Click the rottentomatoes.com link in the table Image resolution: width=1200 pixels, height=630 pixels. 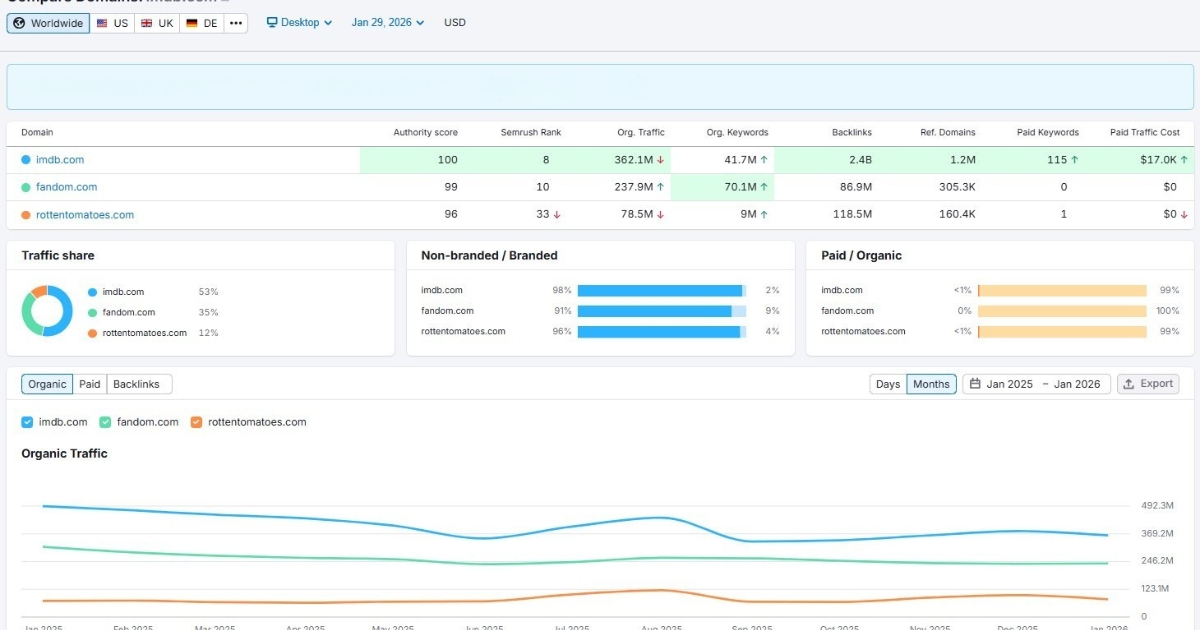[87, 214]
